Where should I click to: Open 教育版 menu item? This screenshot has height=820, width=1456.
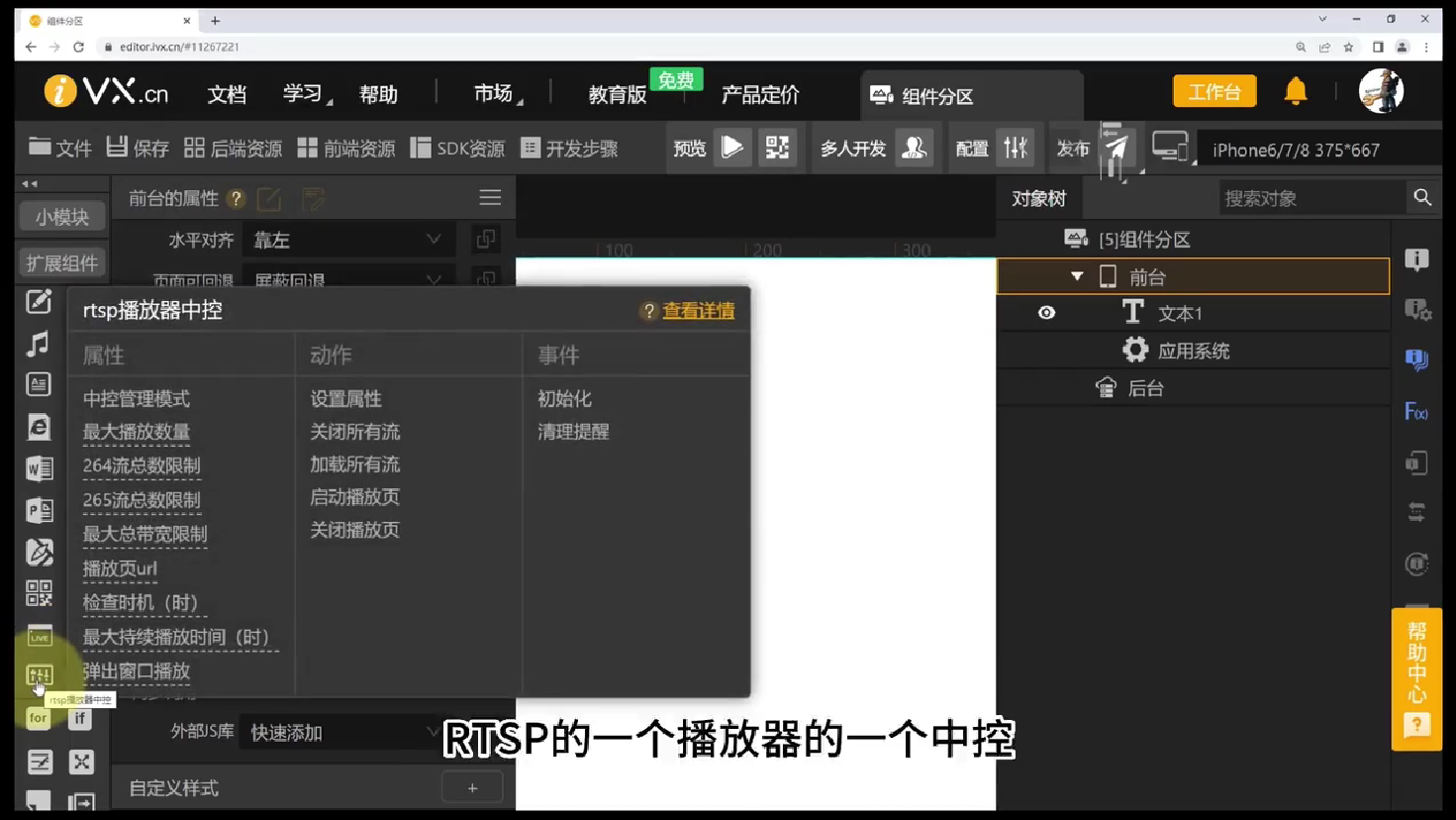point(617,94)
